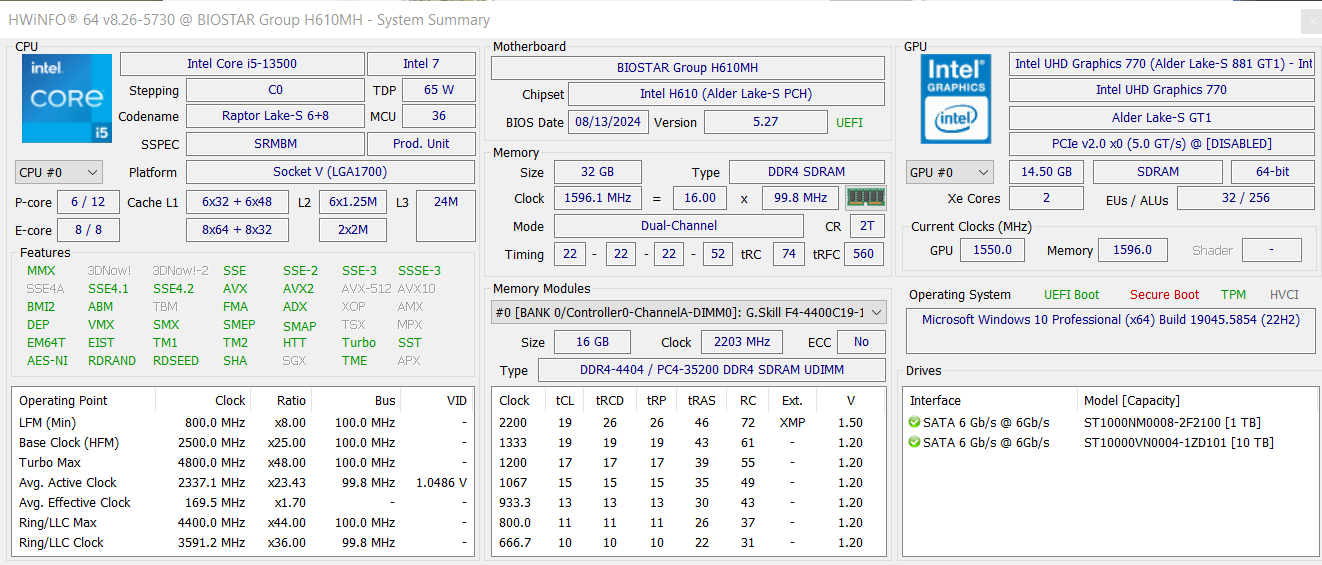Viewport: 1322px width, 565px height.
Task: Click the GPU Memory clock 1596.0 value
Action: (1133, 250)
